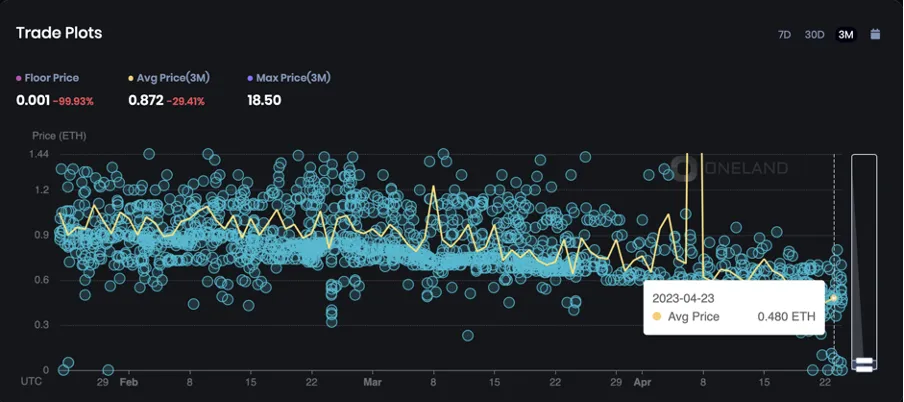904x402 pixels.
Task: Switch to the 30D time range
Action: (815, 35)
